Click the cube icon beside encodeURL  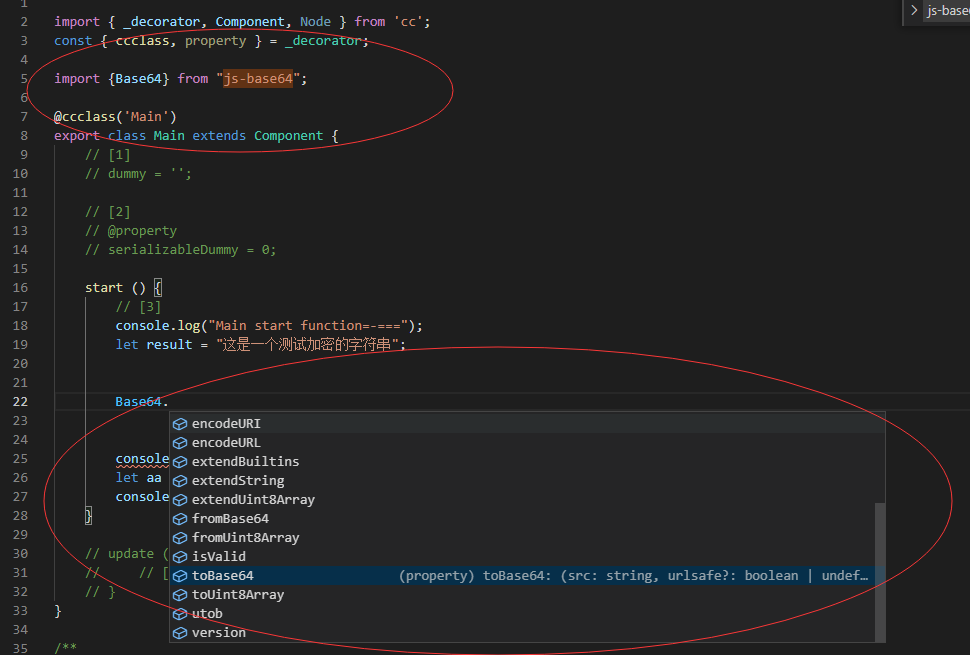180,443
